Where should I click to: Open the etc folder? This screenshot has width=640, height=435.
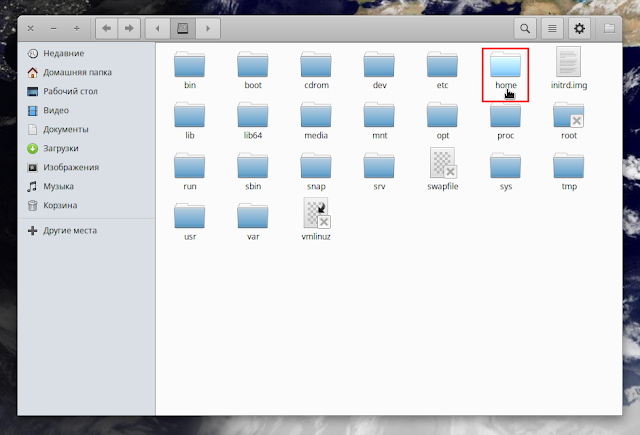(442, 70)
